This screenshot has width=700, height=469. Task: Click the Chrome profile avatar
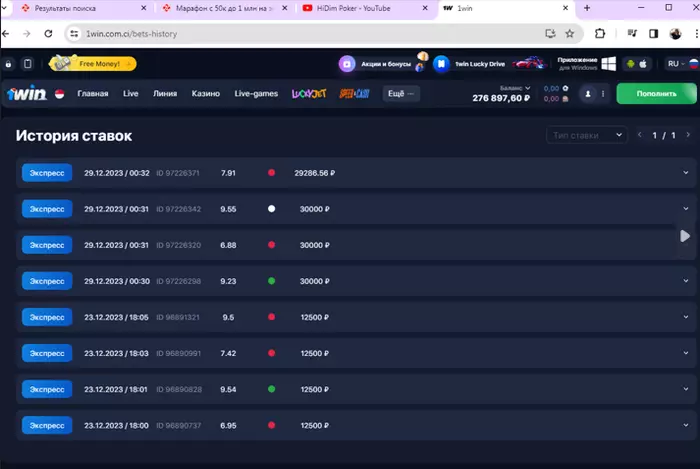coord(675,34)
